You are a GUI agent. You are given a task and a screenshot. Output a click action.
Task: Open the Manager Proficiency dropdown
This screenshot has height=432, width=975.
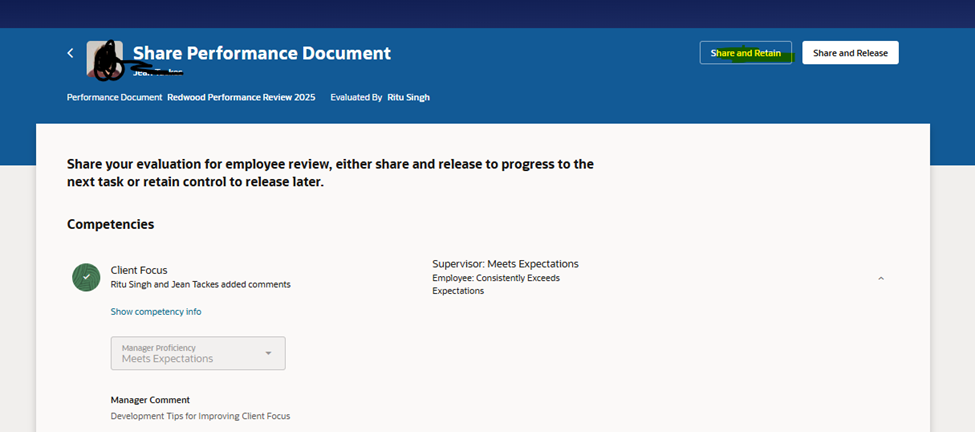[x=198, y=354]
